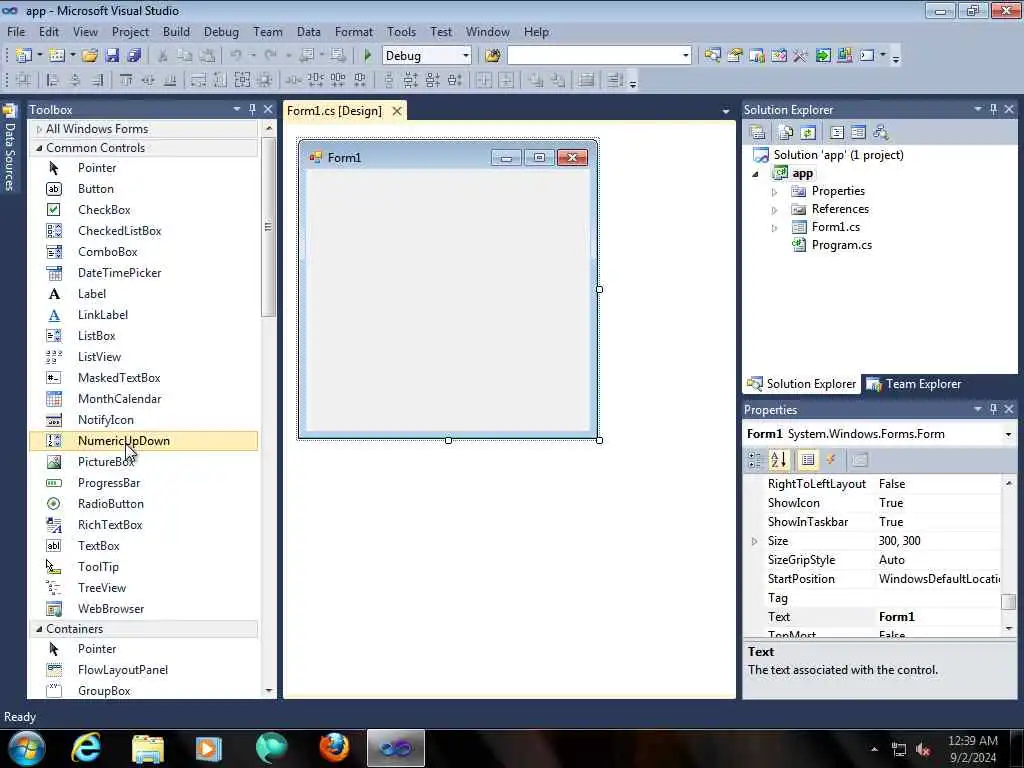This screenshot has height=768, width=1024.
Task: Open the Extension Manager green arrow icon
Action: tap(823, 56)
